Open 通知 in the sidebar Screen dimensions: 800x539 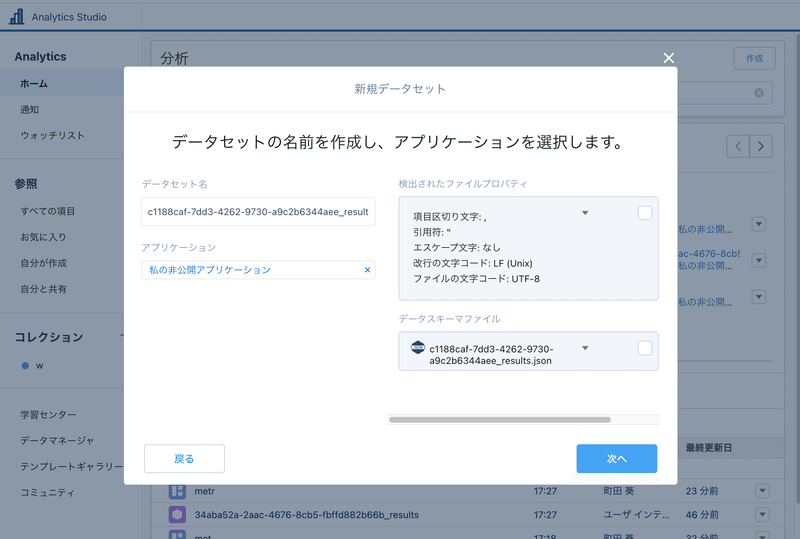click(x=30, y=109)
